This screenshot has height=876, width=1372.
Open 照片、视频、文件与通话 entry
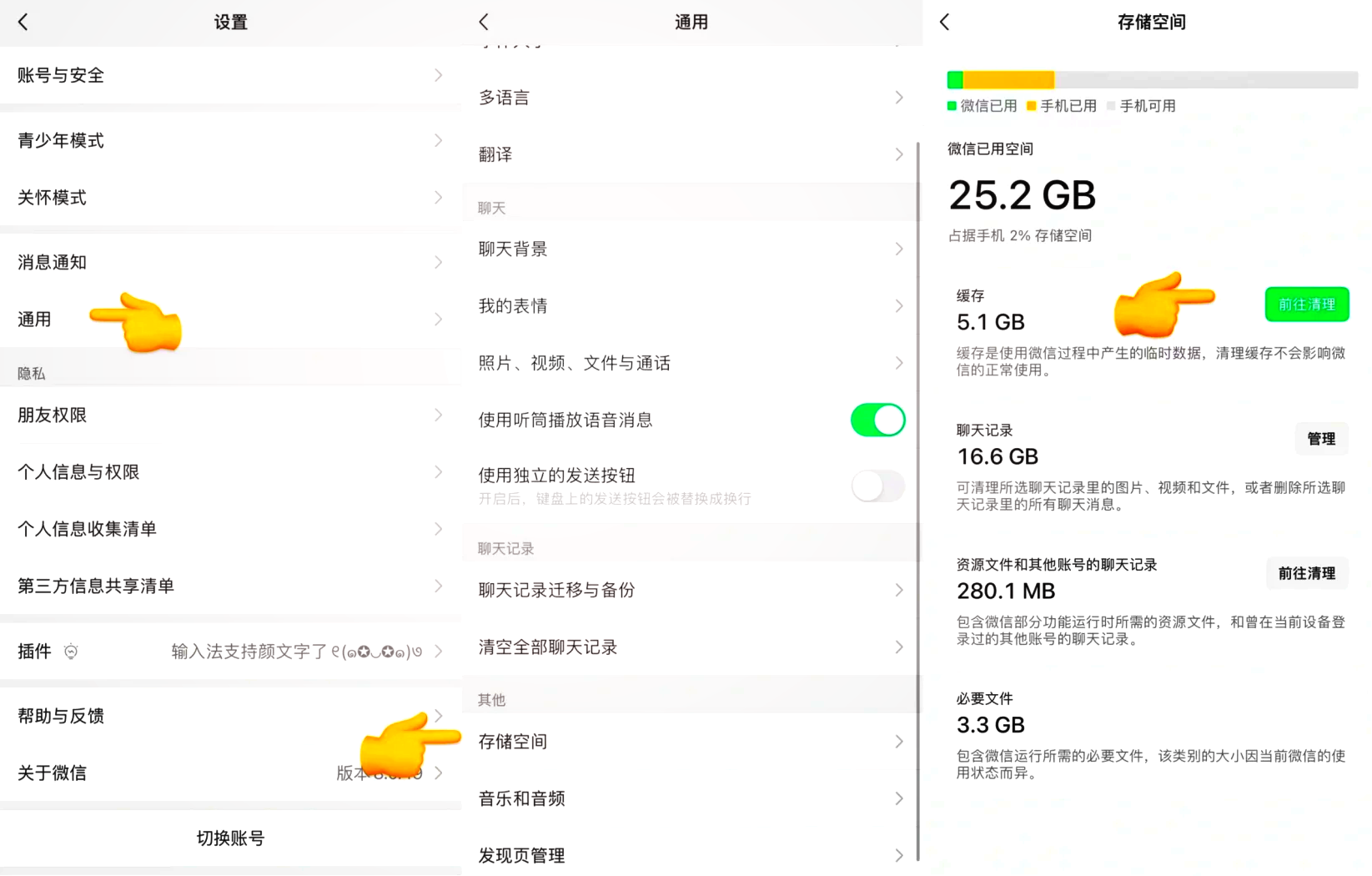[691, 363]
